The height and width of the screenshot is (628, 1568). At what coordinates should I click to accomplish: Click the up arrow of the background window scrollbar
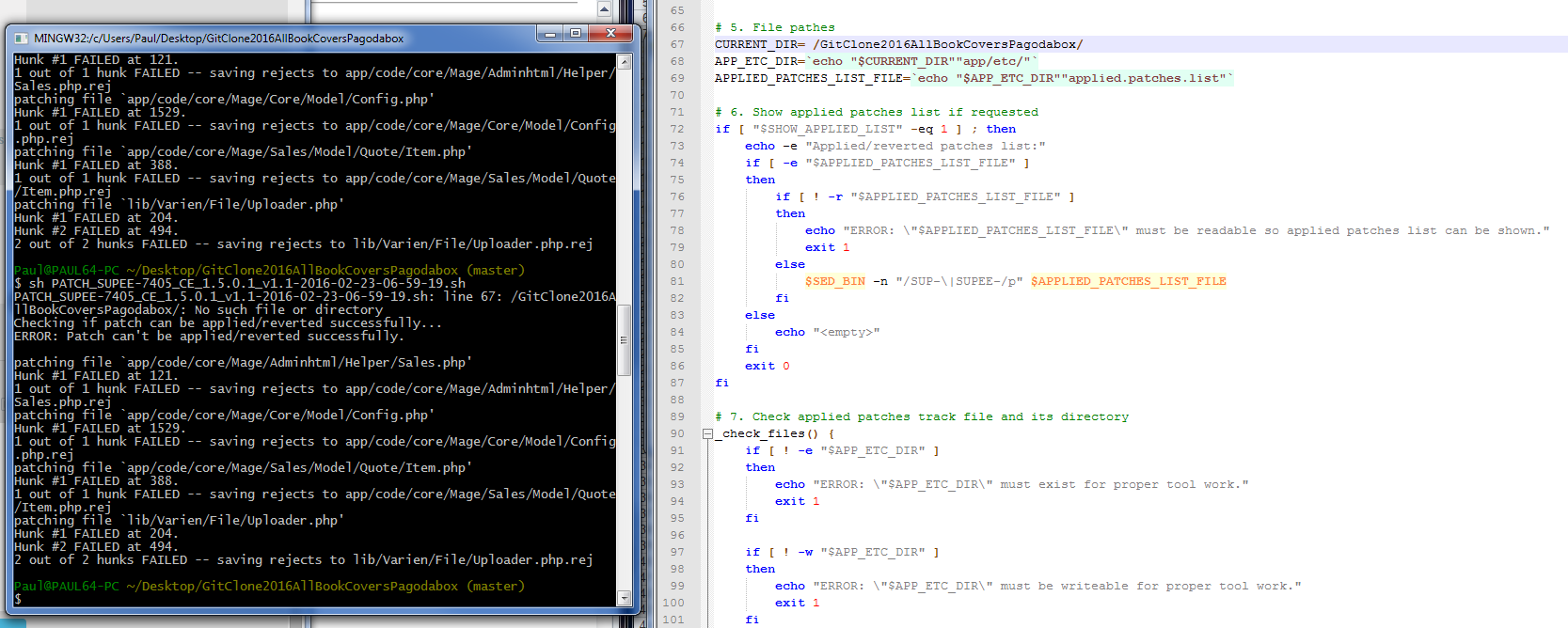[604, 9]
